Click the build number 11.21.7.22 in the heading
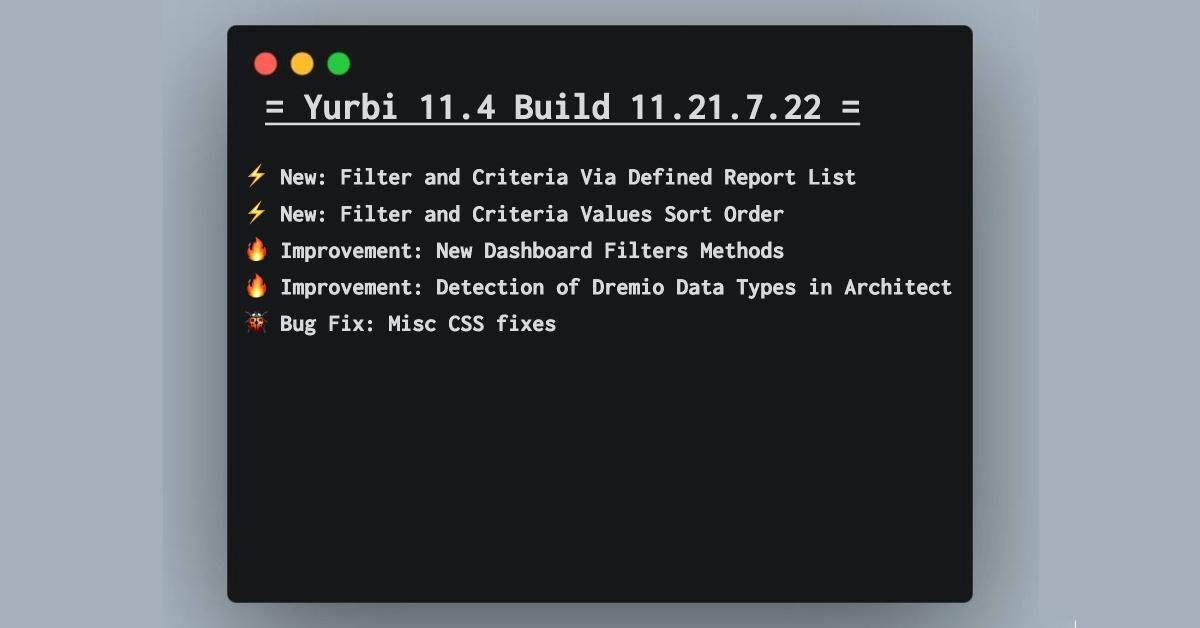The image size is (1200, 628). [x=727, y=108]
